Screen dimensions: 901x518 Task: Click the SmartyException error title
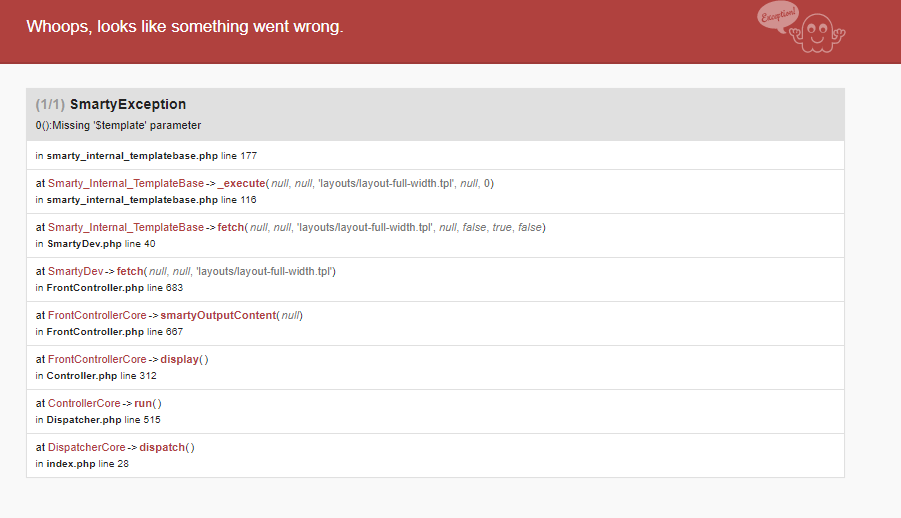(x=128, y=104)
